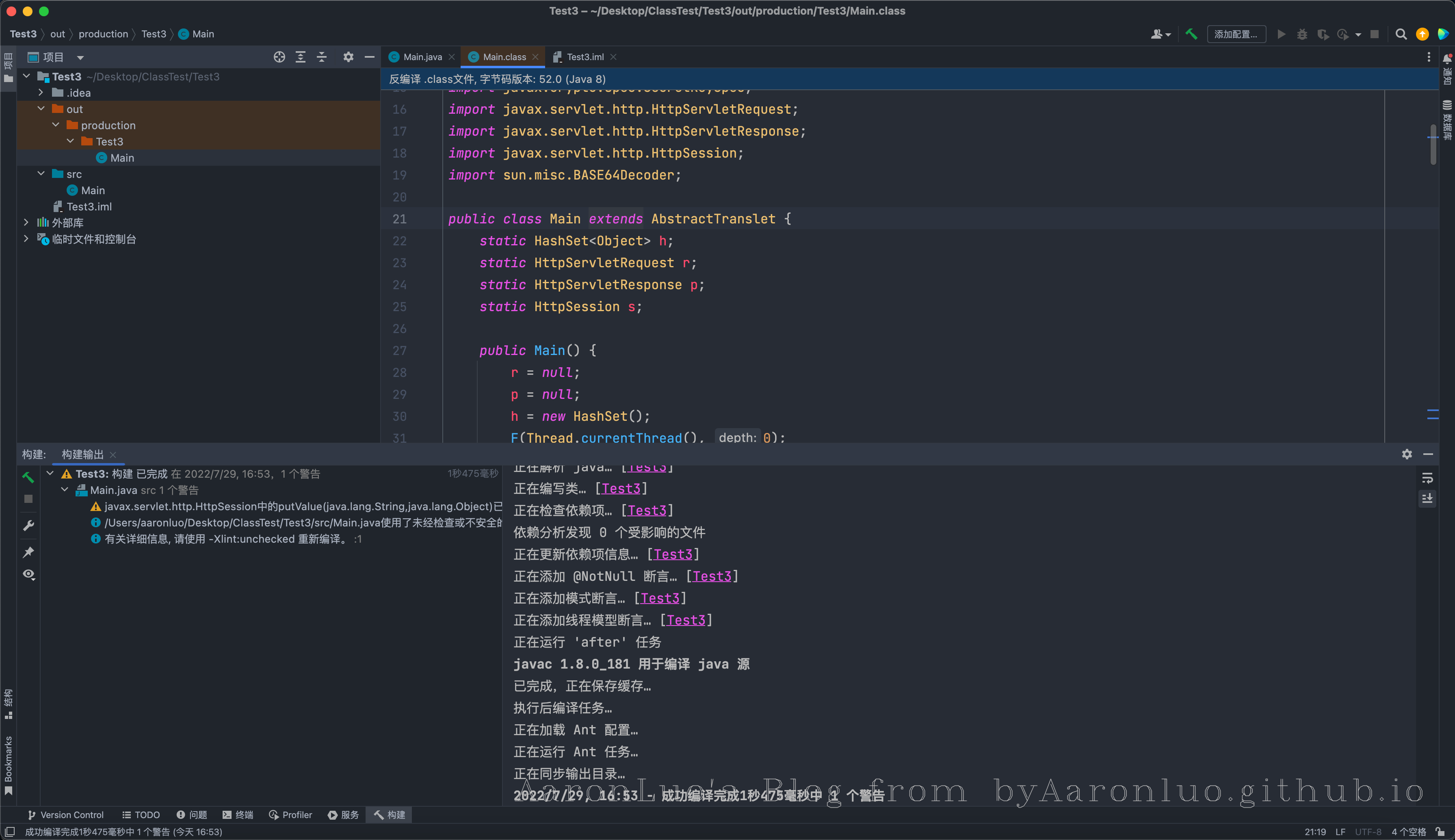Expand scratches and consoles node

(x=26, y=238)
